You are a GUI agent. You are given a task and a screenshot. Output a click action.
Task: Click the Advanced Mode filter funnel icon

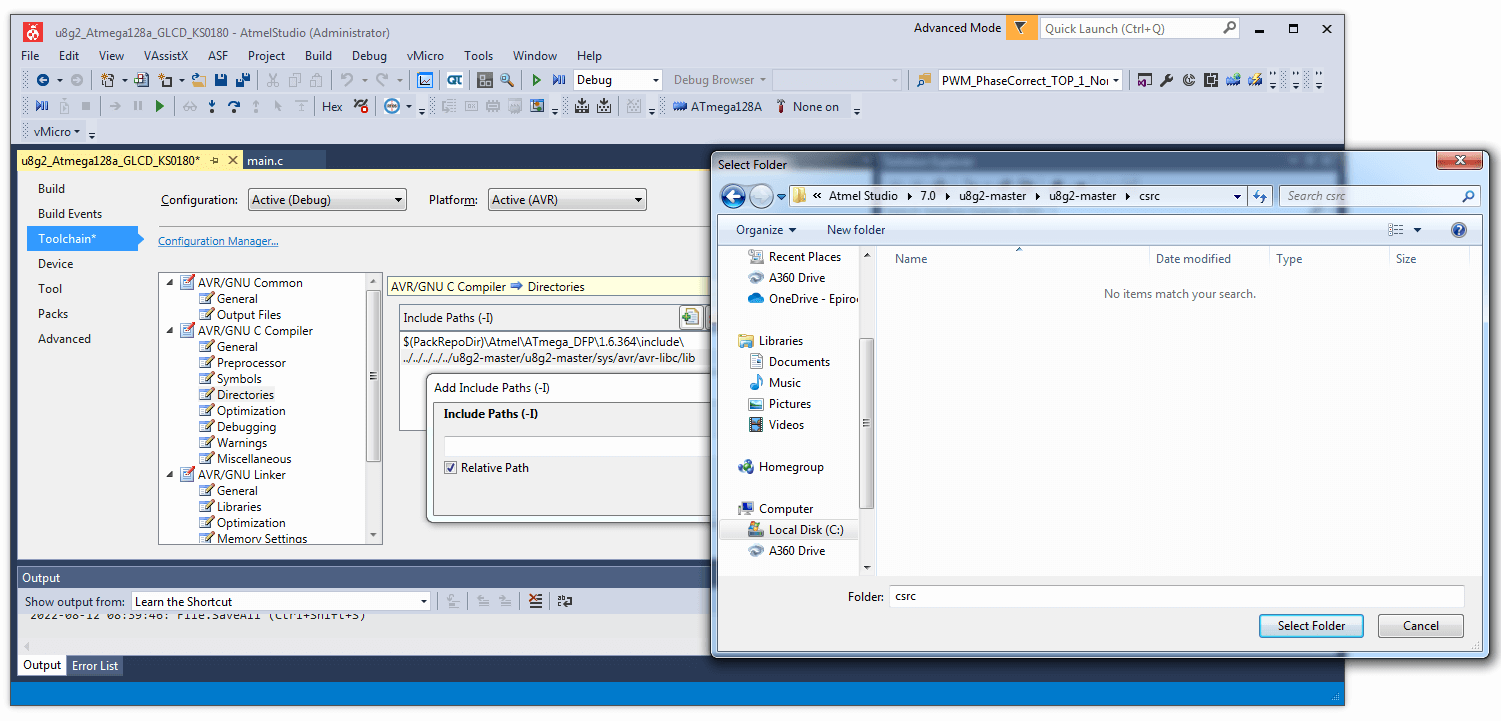[x=1020, y=28]
